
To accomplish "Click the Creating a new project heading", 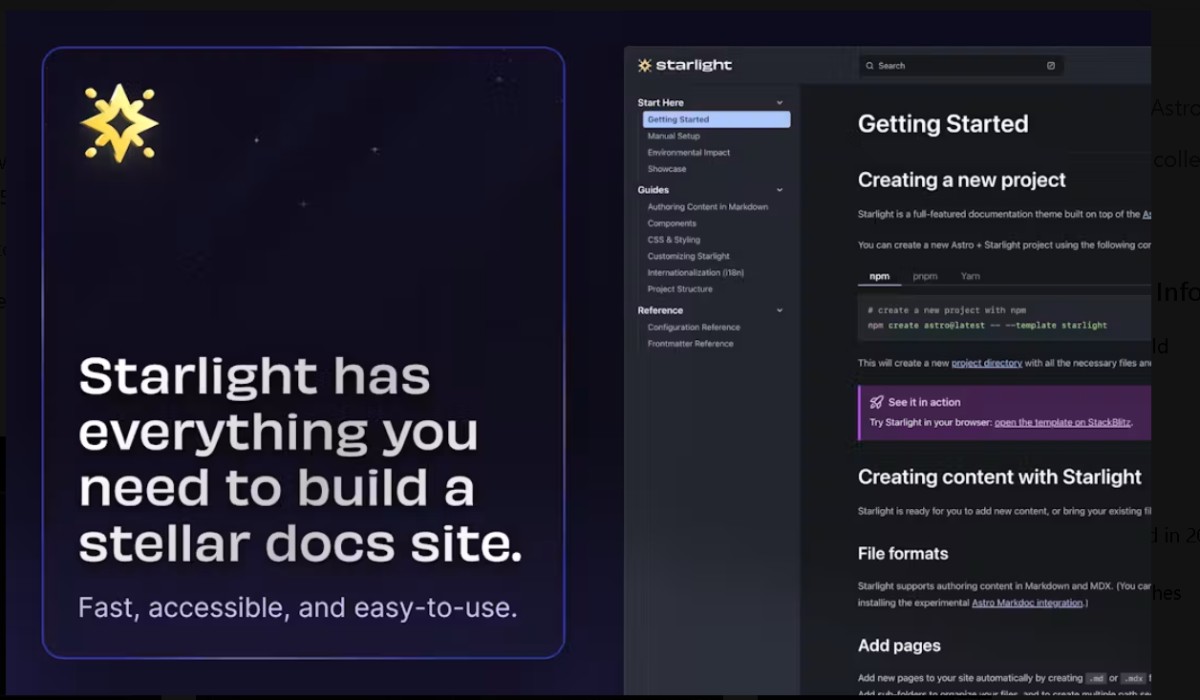I will tap(962, 180).
